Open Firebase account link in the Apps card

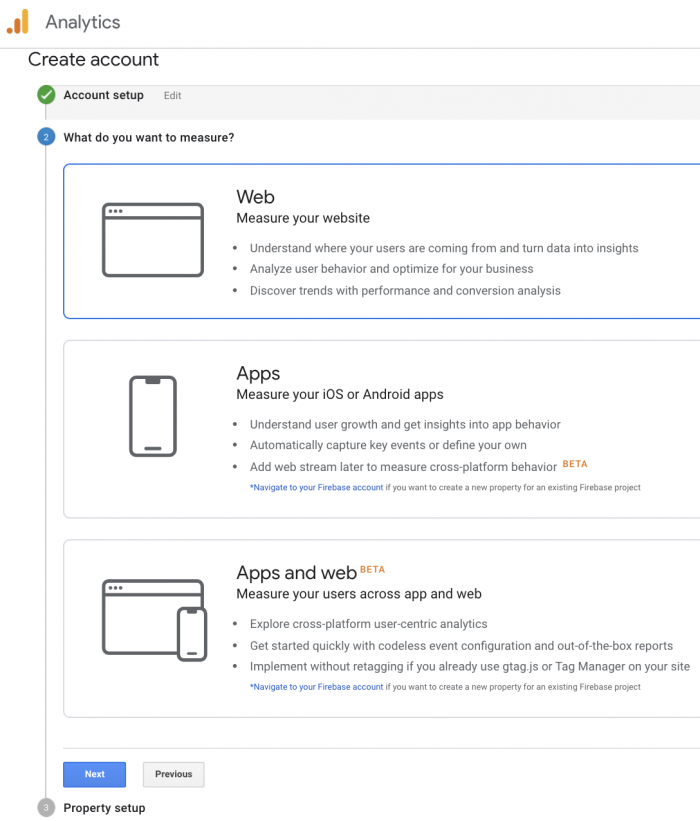pyautogui.click(x=317, y=487)
